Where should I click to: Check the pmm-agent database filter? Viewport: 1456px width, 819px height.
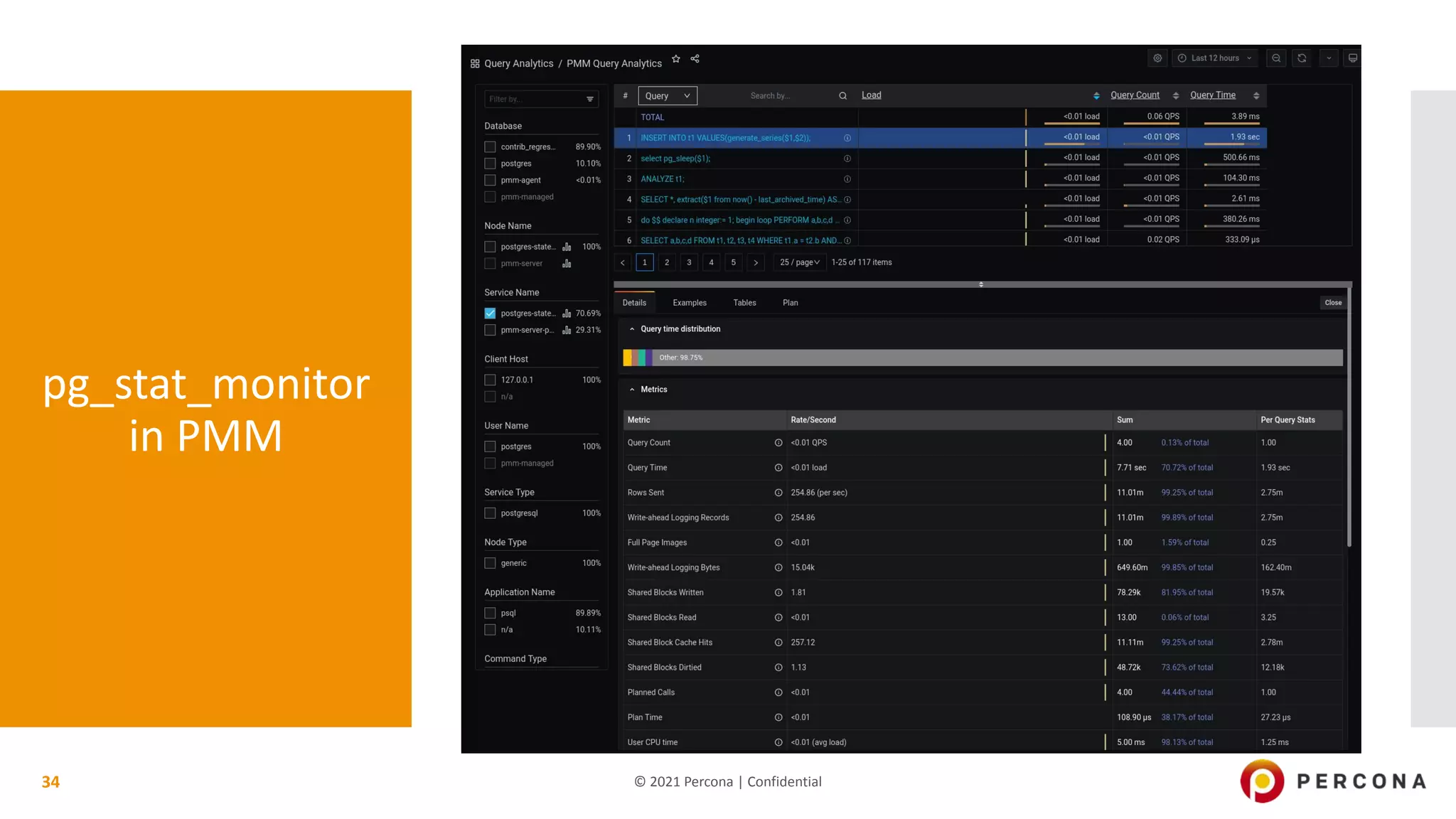pos(490,181)
